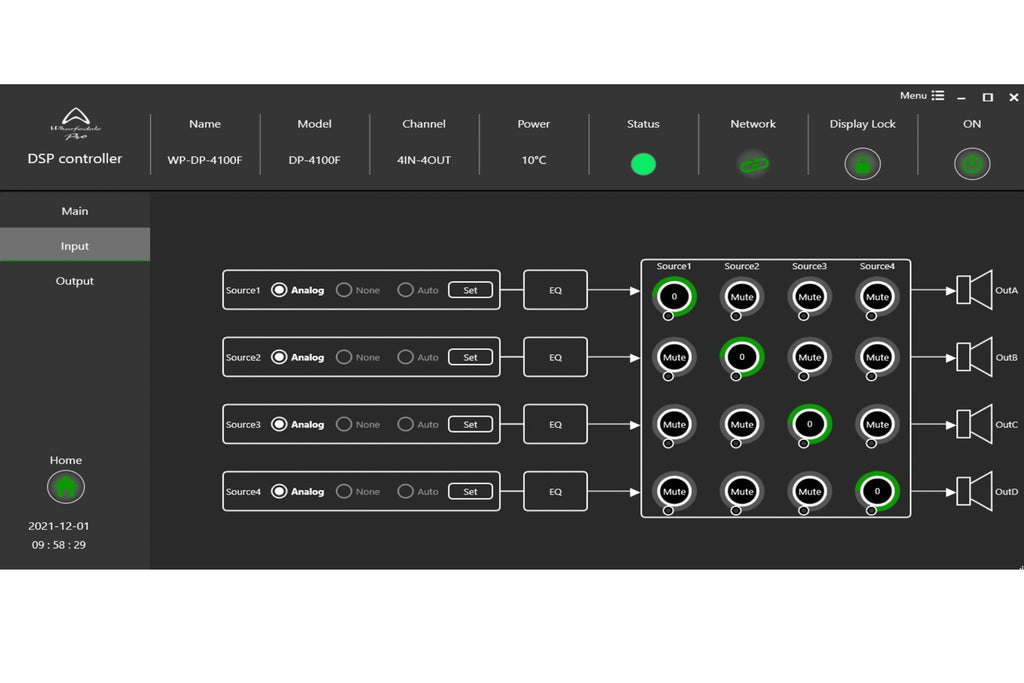Switch to the Main tab
This screenshot has height=683, width=1024.
[74, 211]
